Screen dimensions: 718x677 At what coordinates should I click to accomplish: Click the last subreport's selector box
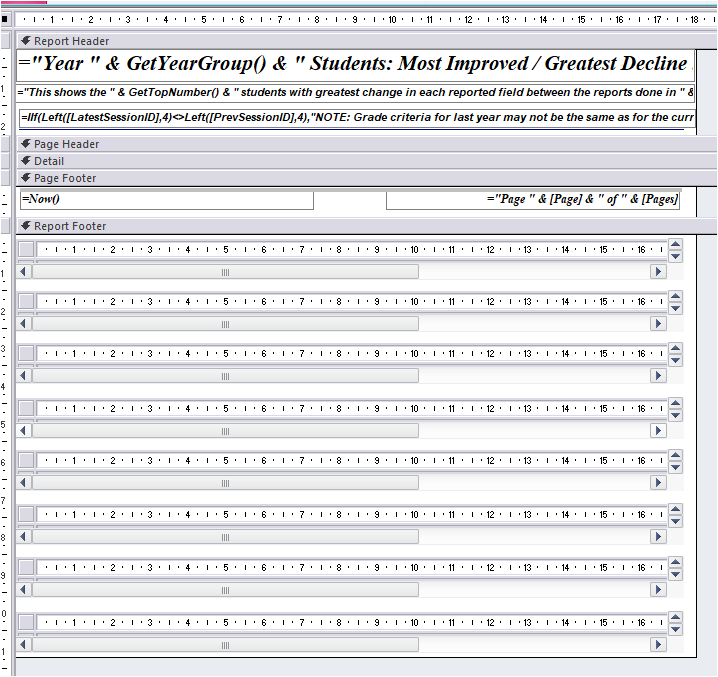click(27, 623)
